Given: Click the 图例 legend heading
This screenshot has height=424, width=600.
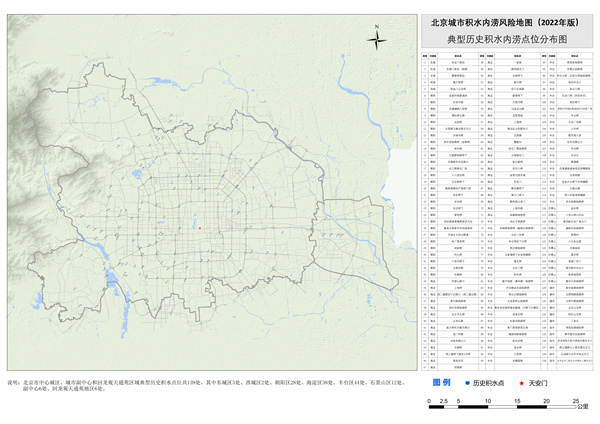Looking at the screenshot, I should tap(440, 383).
